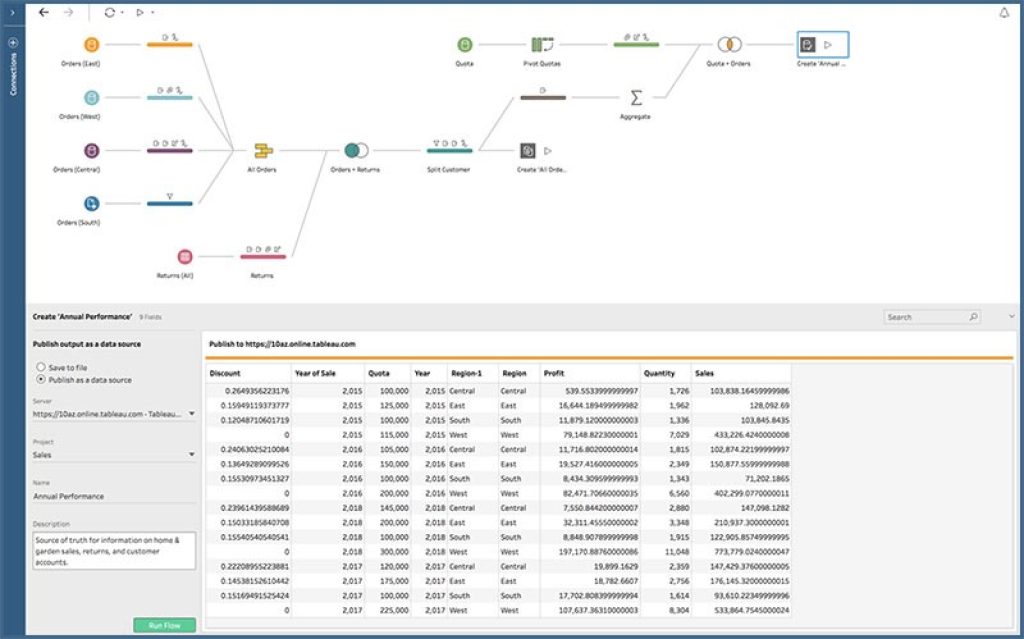Click the forward arrow in toolbar

click(68, 12)
